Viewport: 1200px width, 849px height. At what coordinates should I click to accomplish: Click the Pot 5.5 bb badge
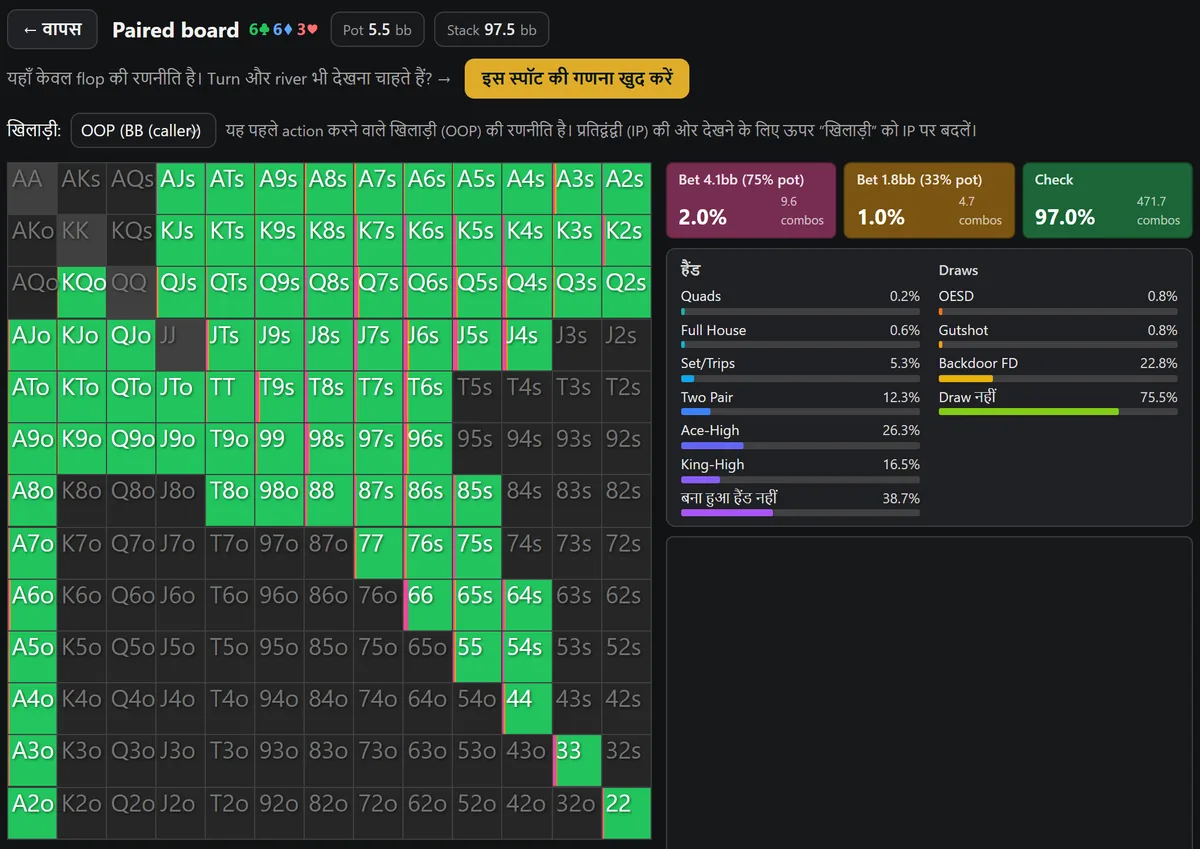pyautogui.click(x=377, y=30)
